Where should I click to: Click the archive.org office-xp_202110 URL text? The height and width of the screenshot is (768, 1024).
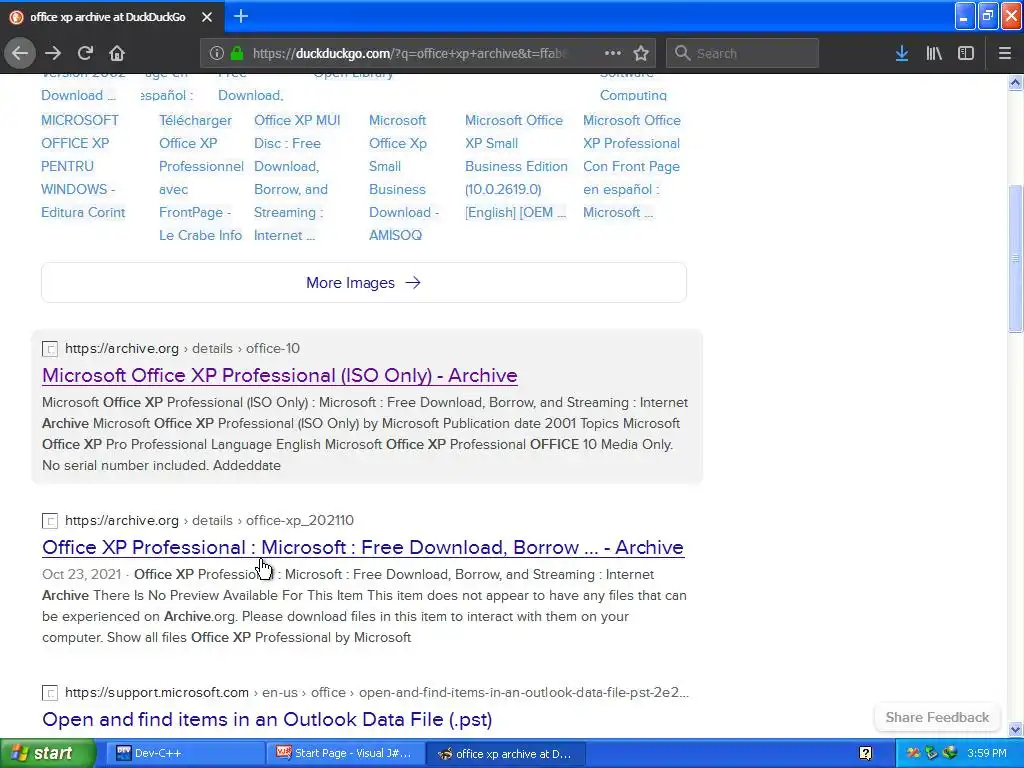coord(209,520)
